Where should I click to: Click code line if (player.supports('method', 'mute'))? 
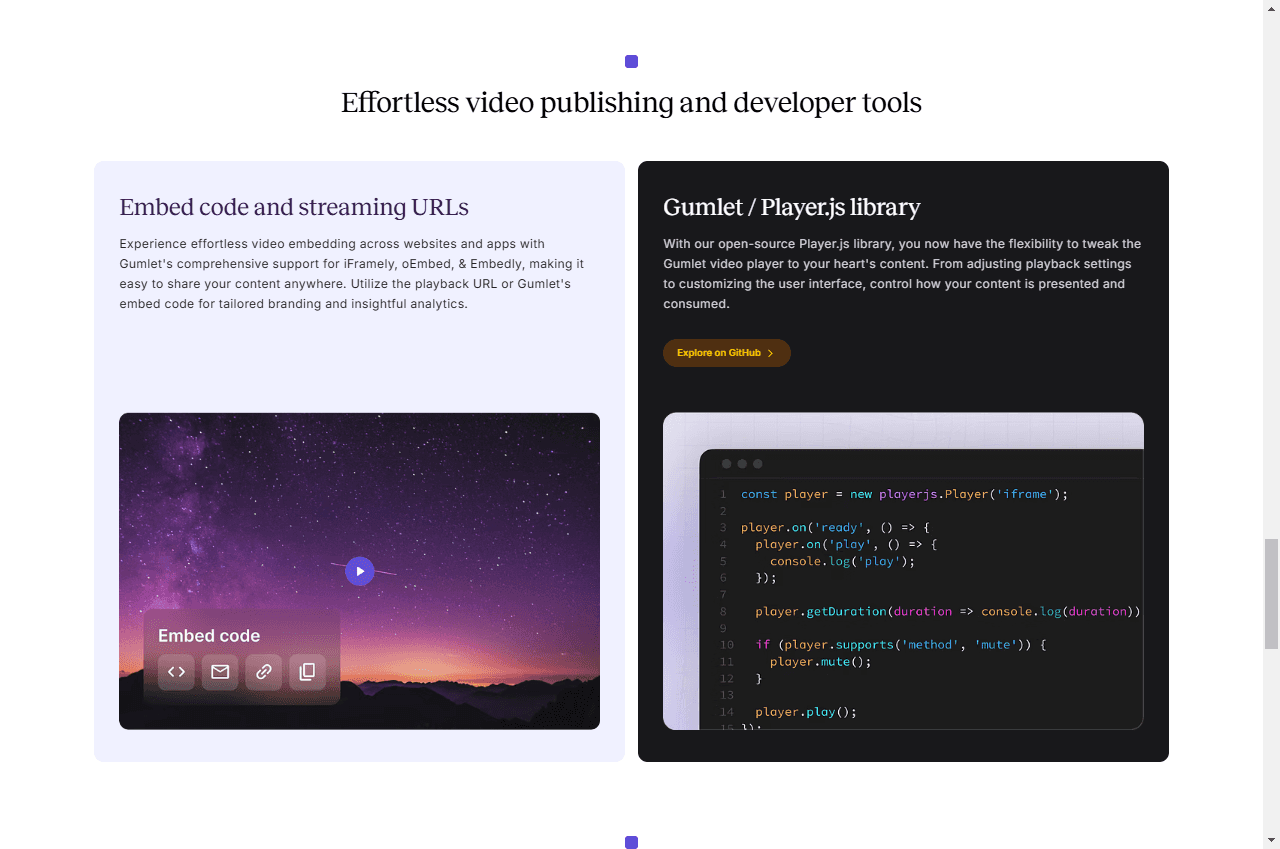tap(900, 645)
